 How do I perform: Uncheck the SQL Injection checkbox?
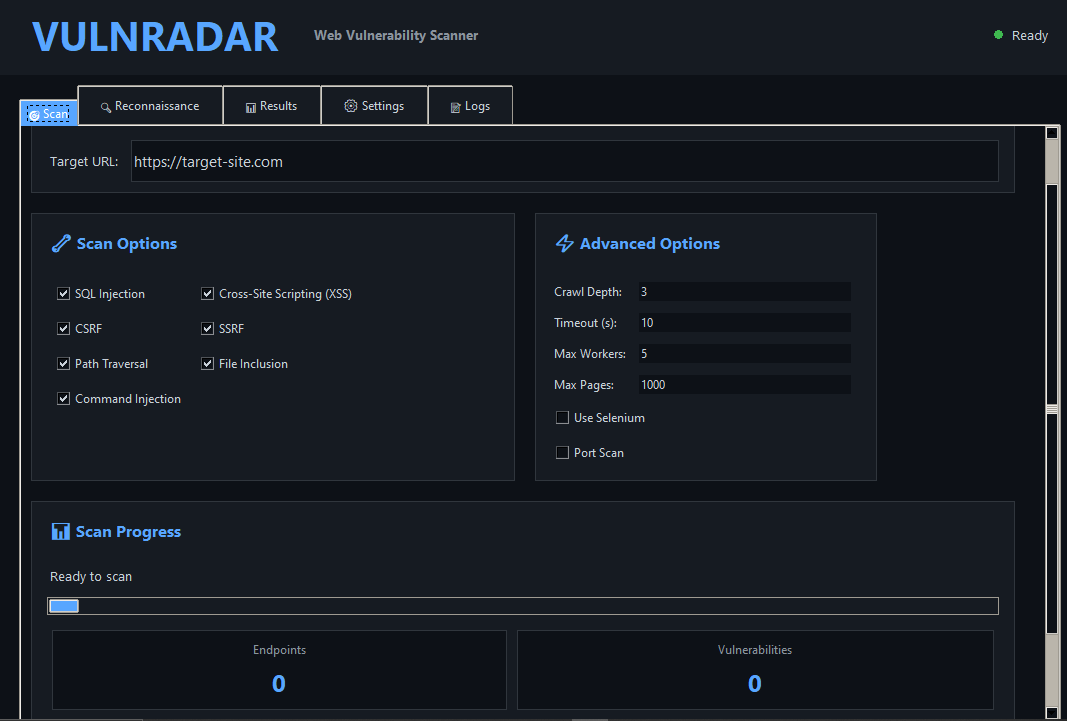click(63, 294)
